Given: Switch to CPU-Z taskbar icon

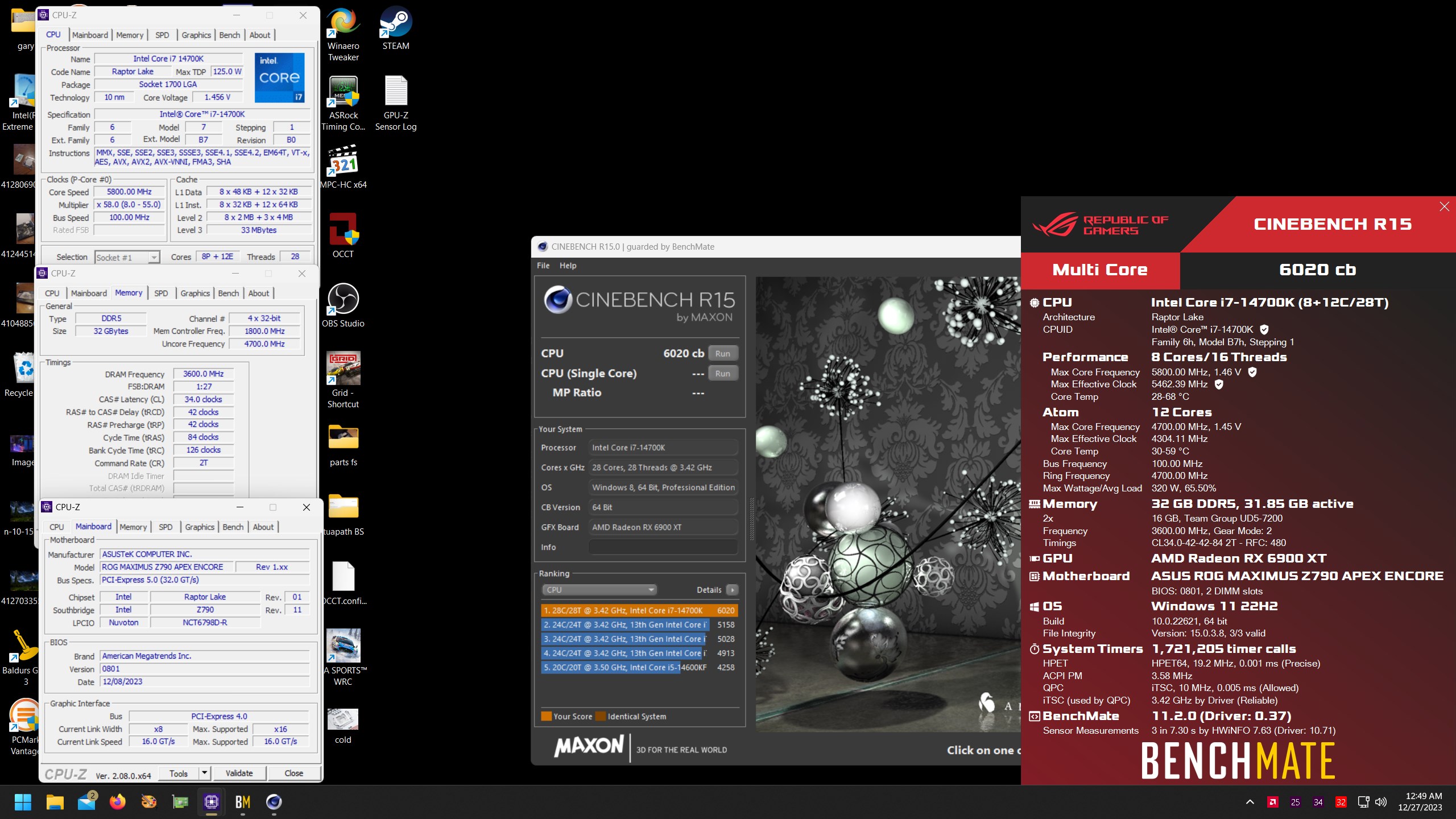Looking at the screenshot, I should [212, 802].
